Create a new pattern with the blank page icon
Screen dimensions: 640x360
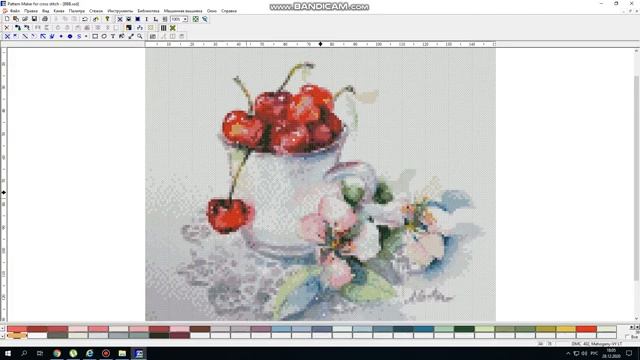pyautogui.click(x=7, y=19)
